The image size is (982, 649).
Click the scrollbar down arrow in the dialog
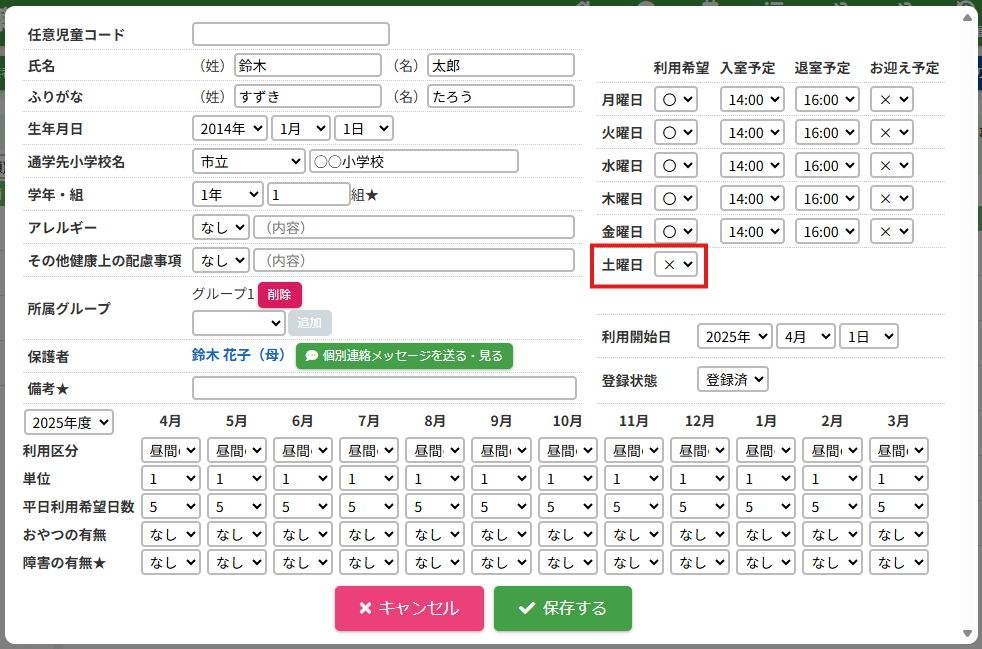(966, 633)
